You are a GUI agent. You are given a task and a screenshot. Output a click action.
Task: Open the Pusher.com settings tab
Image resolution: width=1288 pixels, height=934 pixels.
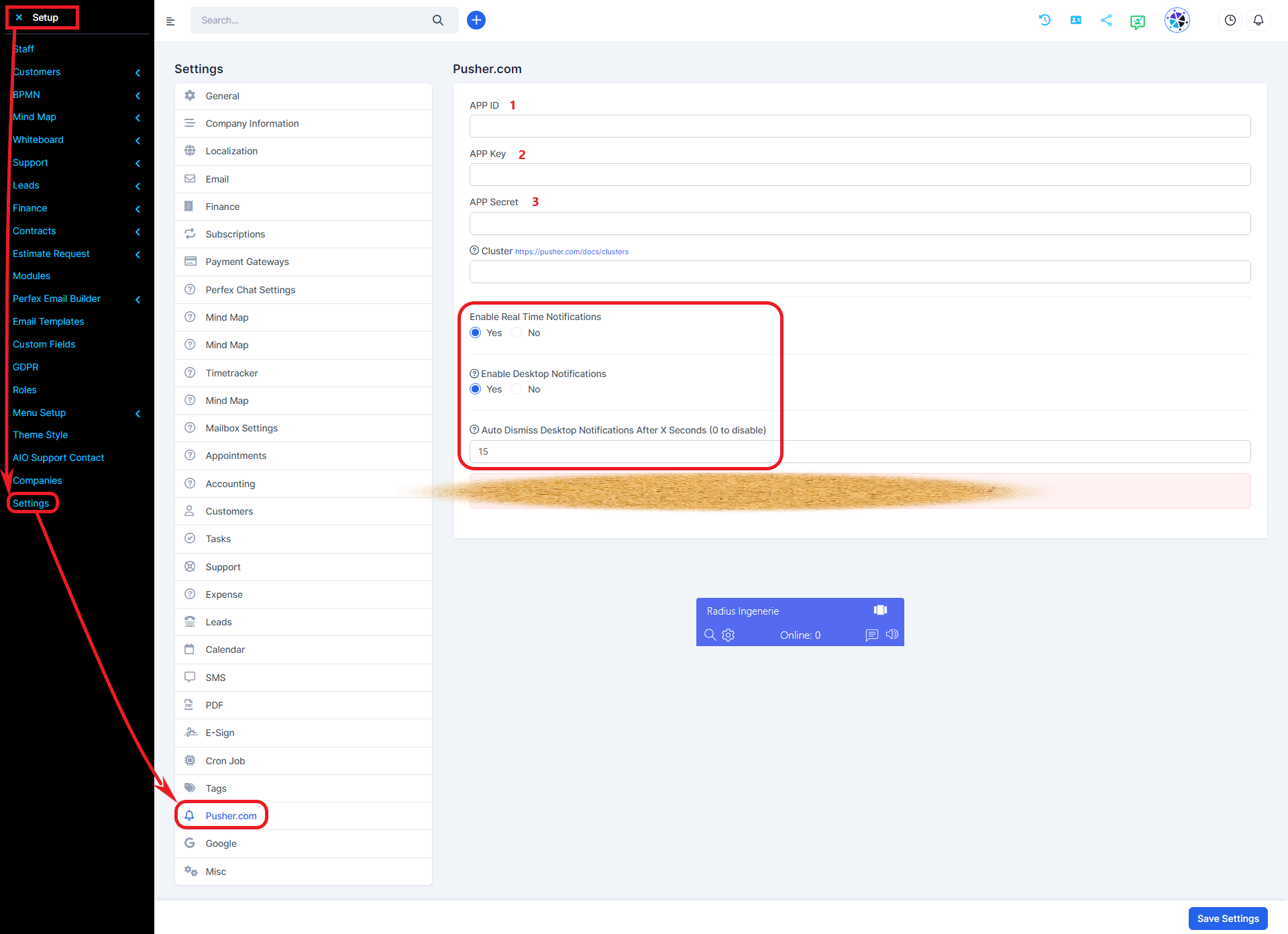point(303,816)
